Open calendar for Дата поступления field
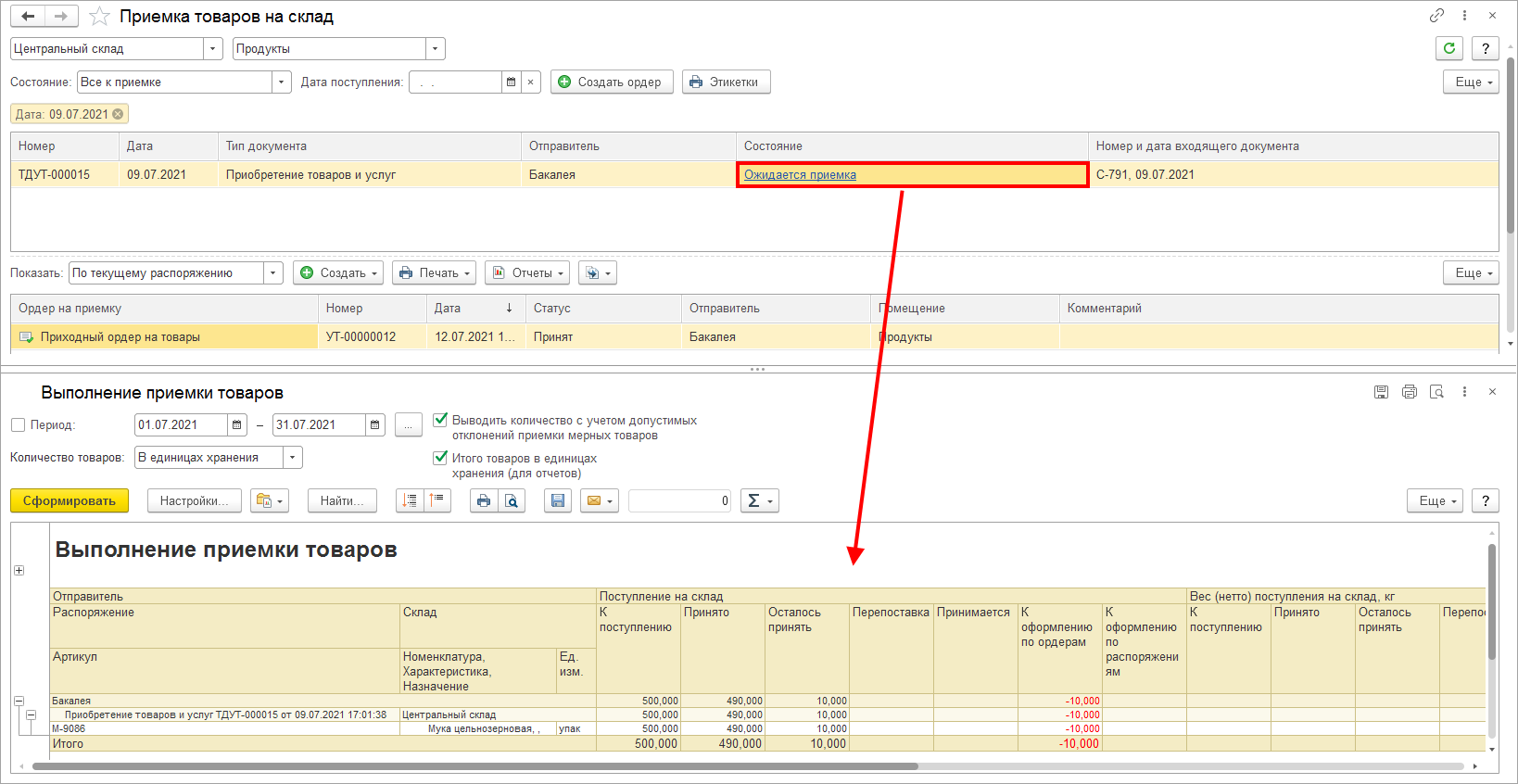This screenshot has height=784, width=1518. [511, 82]
